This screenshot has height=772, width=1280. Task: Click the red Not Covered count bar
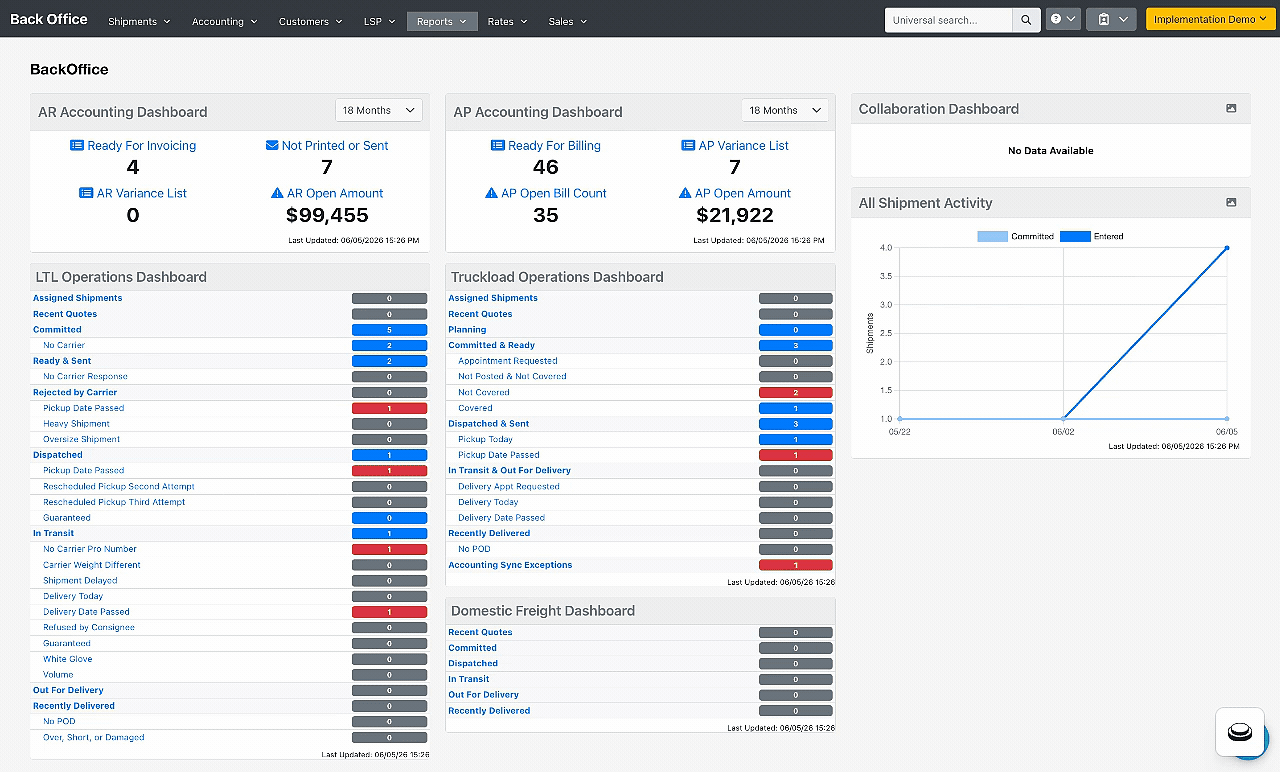pyautogui.click(x=796, y=393)
